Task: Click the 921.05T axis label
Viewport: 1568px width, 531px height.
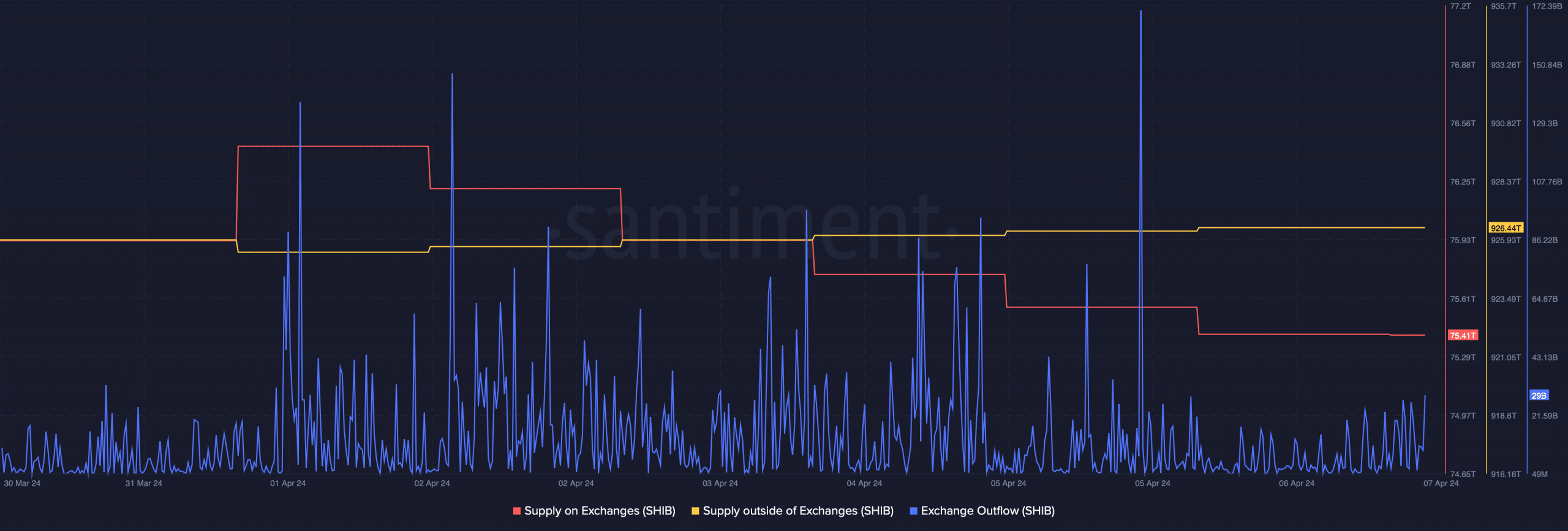Action: [x=1506, y=357]
